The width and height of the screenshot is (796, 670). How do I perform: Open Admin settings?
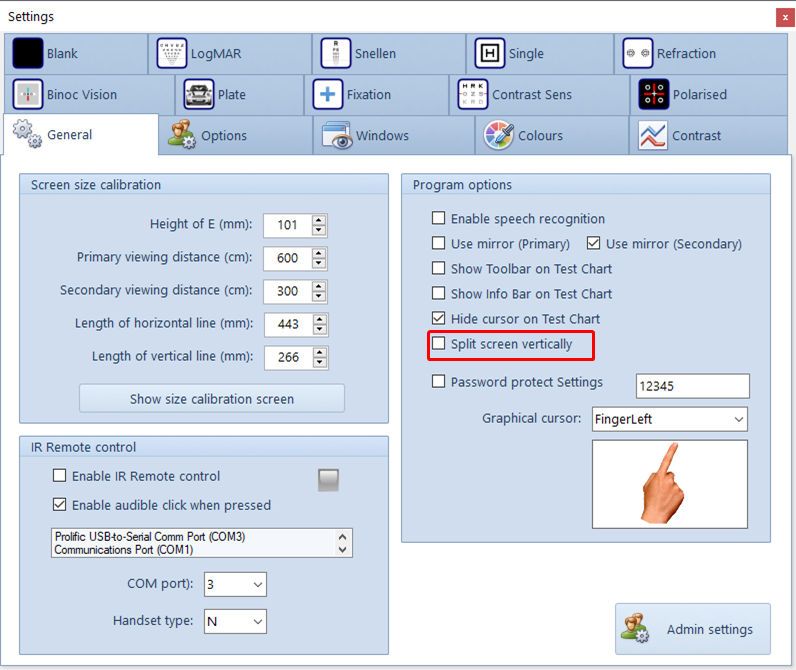693,629
